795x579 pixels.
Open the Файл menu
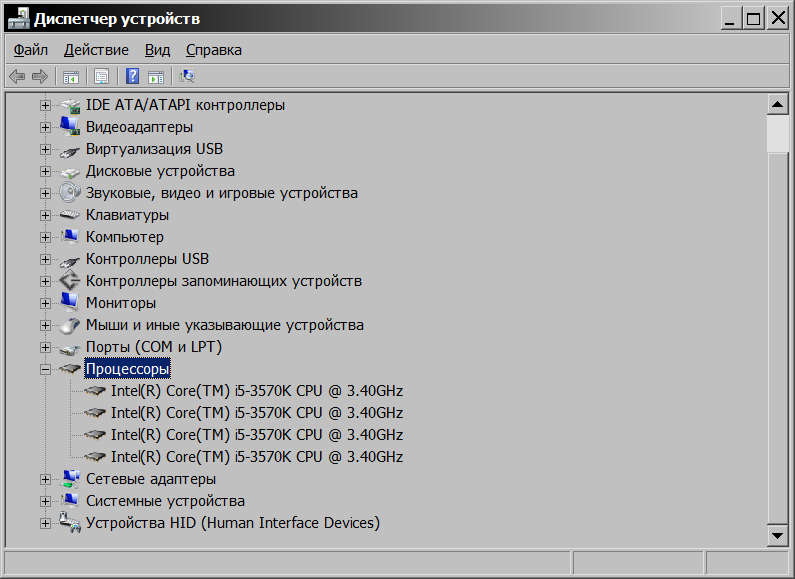[31, 49]
